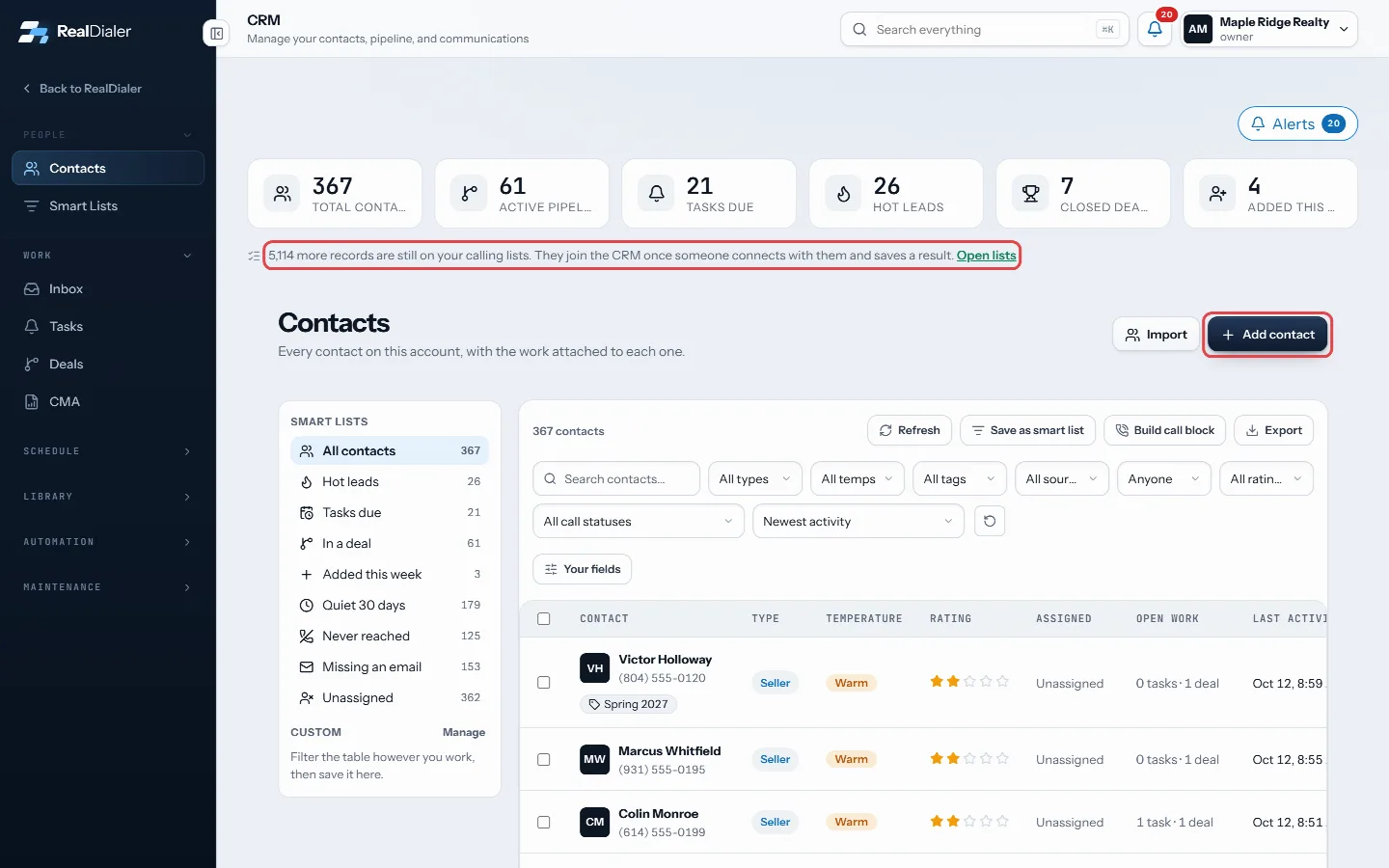
Task: Click the RealDialer logo icon
Action: (x=34, y=31)
